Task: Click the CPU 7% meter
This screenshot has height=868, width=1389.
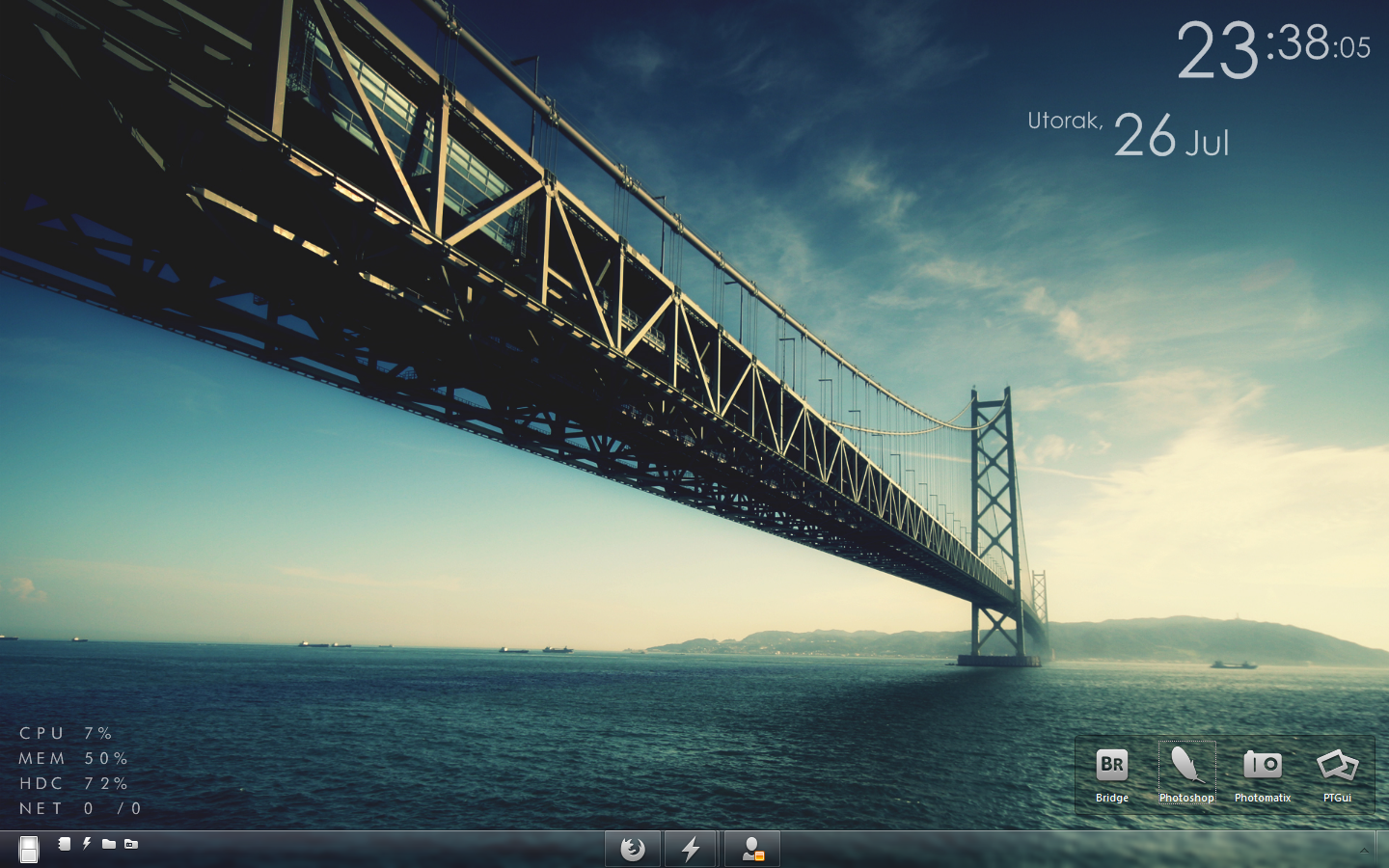Action: 66,734
